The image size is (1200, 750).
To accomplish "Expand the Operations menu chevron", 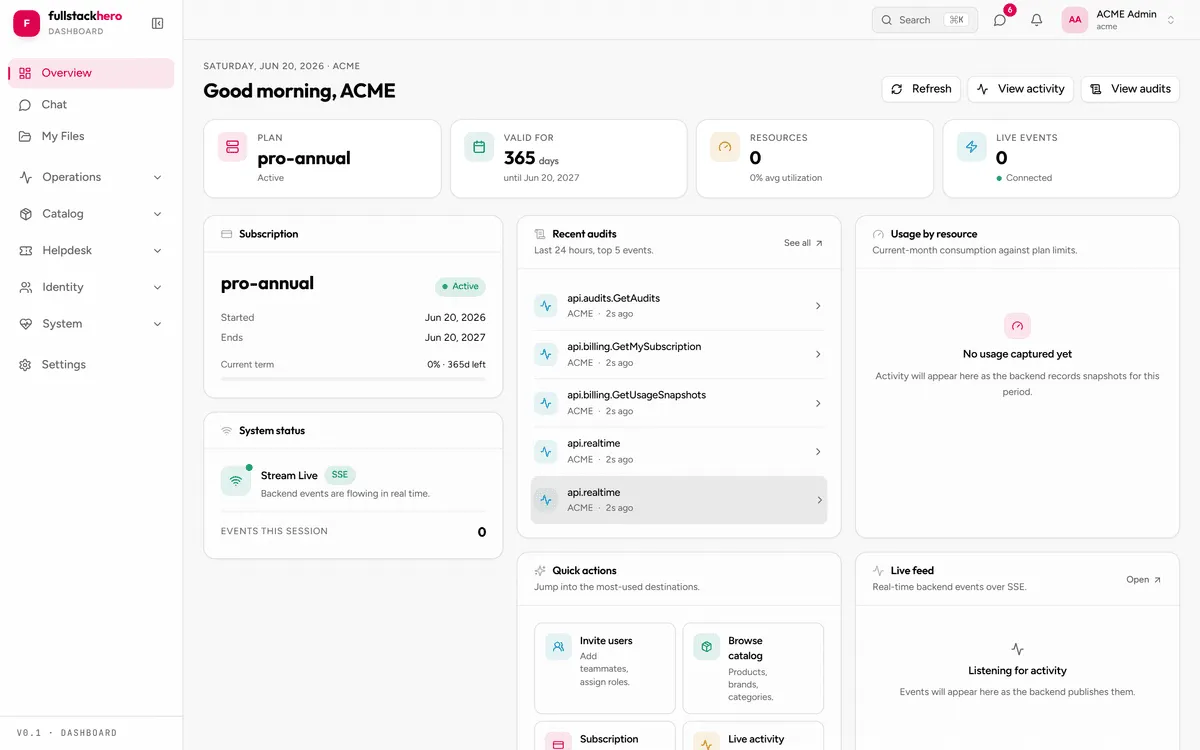I will 157,177.
